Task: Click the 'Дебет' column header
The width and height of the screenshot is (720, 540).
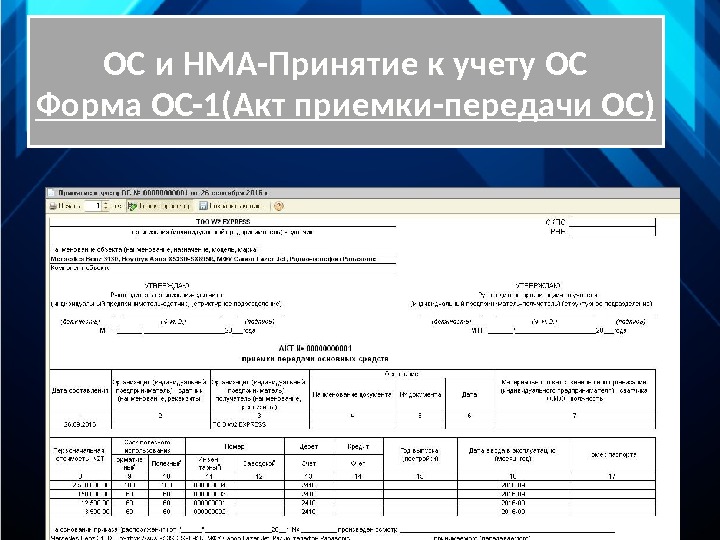Action: pos(309,446)
